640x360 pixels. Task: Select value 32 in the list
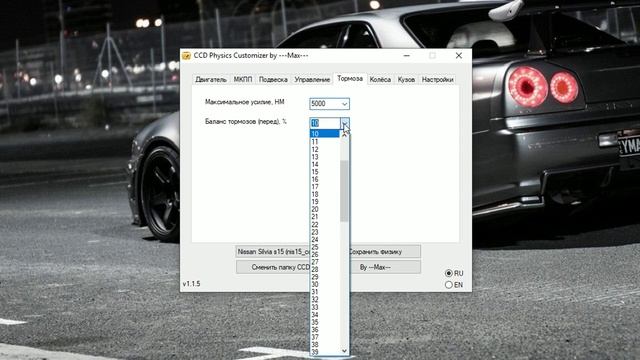(x=325, y=300)
